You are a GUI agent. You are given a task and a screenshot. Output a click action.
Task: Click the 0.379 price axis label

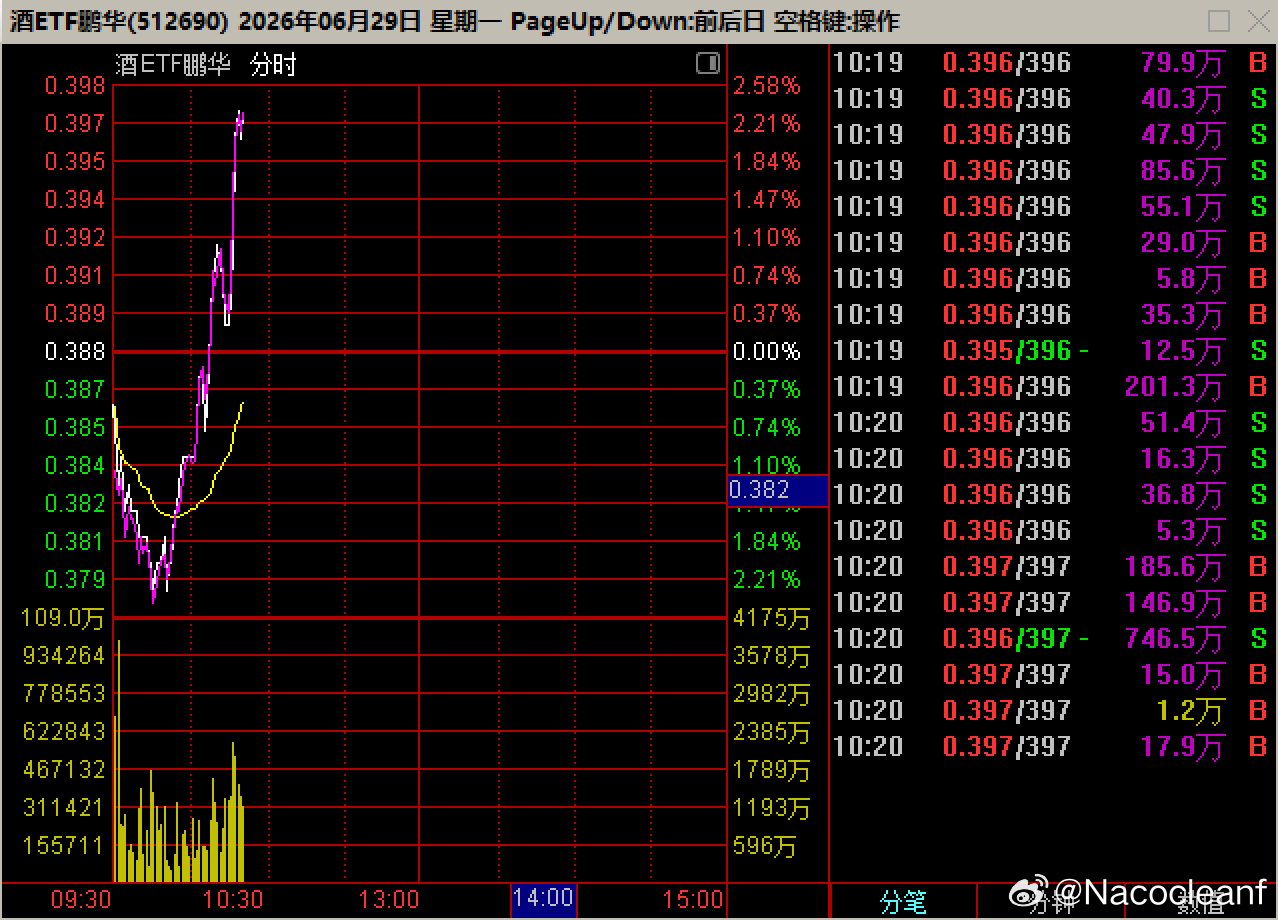click(74, 579)
